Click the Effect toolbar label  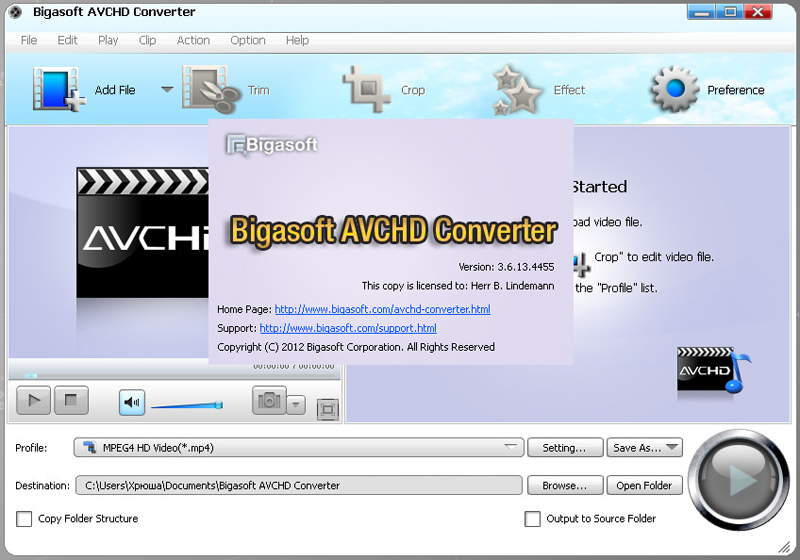(569, 90)
